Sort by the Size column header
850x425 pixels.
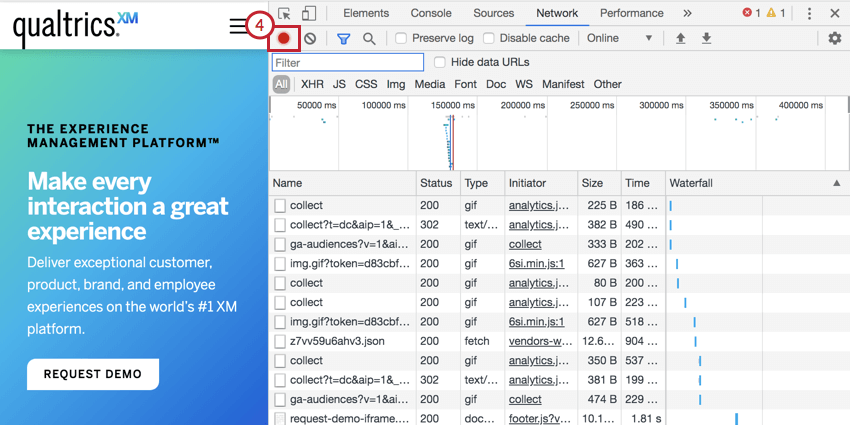[x=599, y=184]
